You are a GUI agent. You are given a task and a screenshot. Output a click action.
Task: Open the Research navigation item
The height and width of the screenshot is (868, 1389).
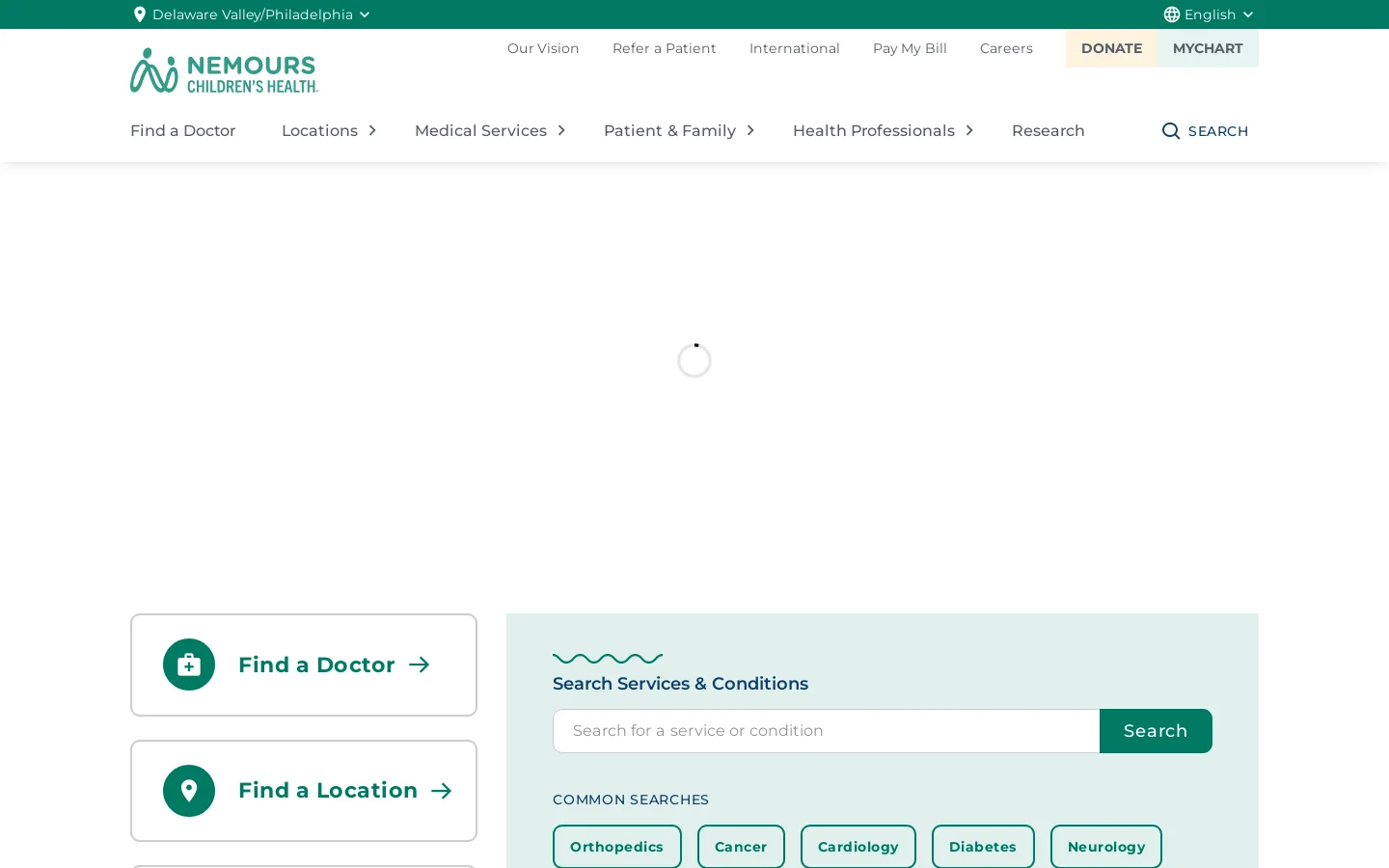pos(1049,130)
